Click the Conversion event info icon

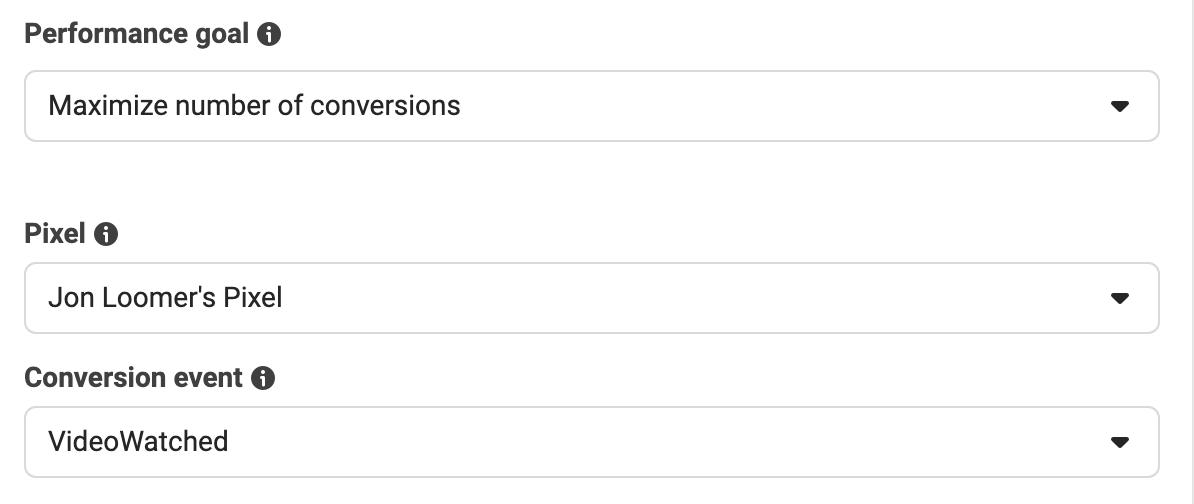(263, 378)
